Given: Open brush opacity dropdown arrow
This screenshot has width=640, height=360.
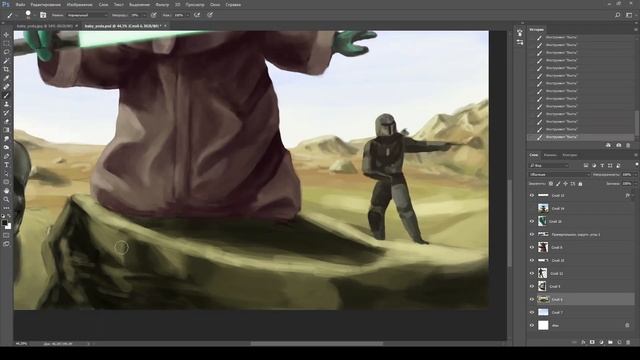Looking at the screenshot, I should [144, 15].
